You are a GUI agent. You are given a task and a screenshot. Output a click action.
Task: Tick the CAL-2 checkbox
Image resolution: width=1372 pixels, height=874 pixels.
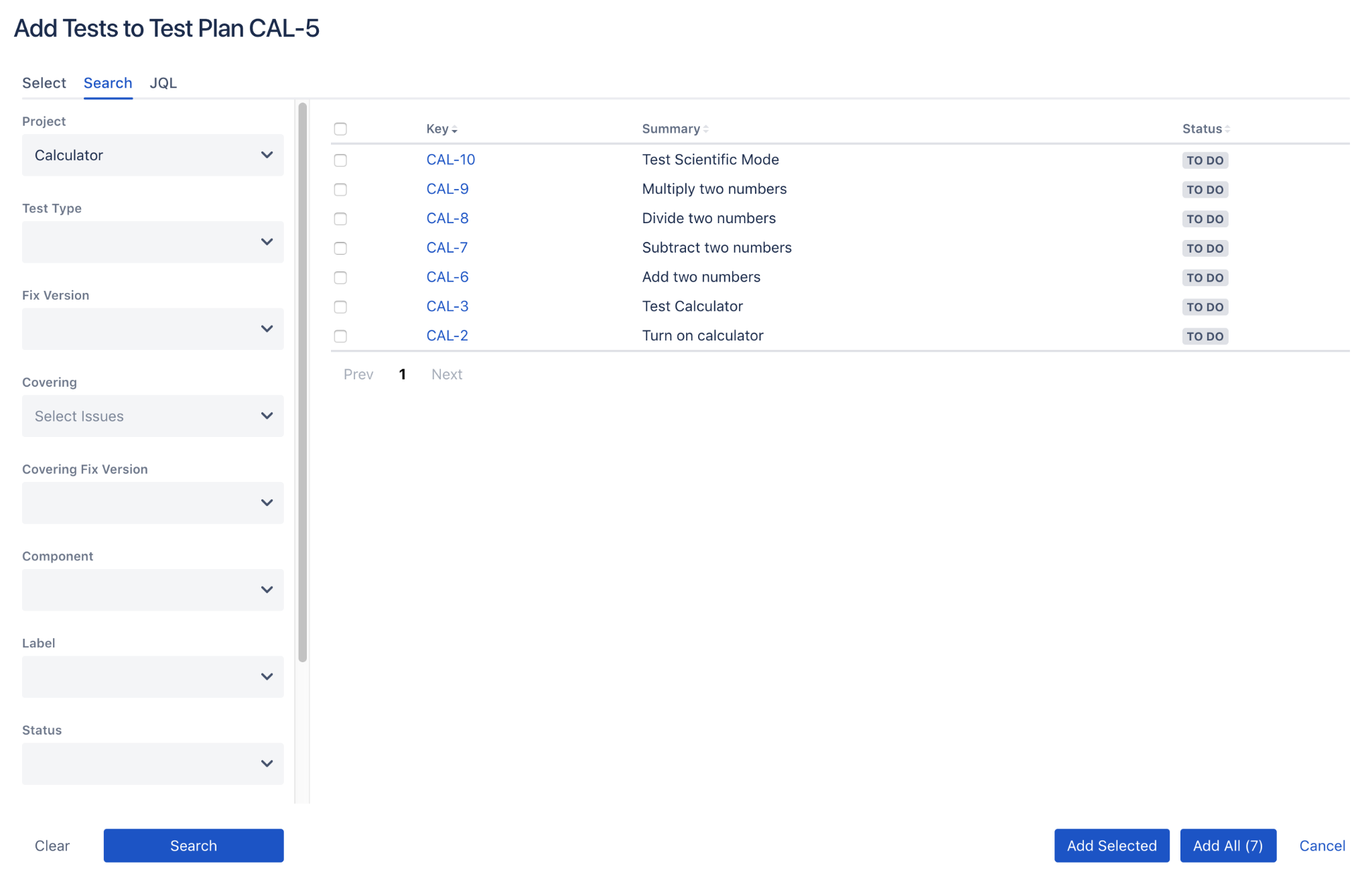pyautogui.click(x=340, y=336)
